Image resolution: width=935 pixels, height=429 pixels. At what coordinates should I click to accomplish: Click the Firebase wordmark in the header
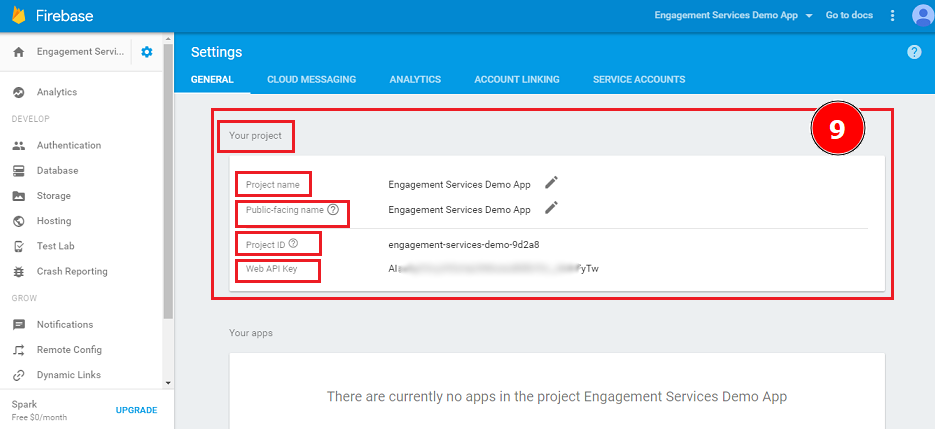tap(64, 16)
